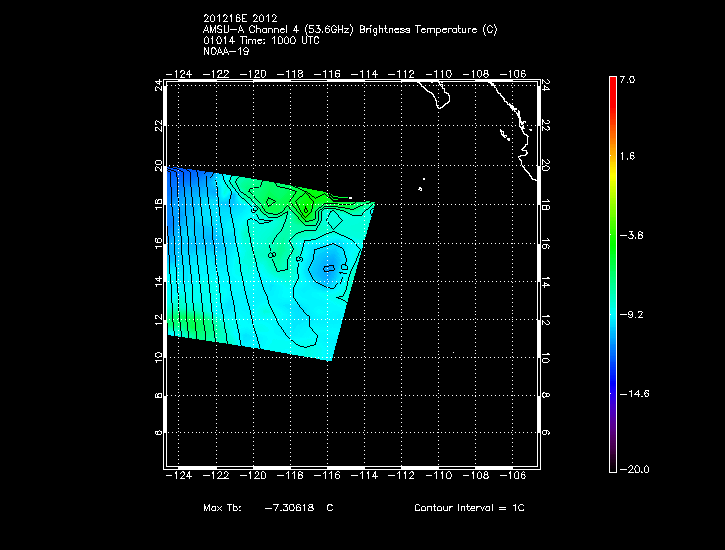
Task: Click the -124 longitude label on the top axis
Action: [x=181, y=75]
